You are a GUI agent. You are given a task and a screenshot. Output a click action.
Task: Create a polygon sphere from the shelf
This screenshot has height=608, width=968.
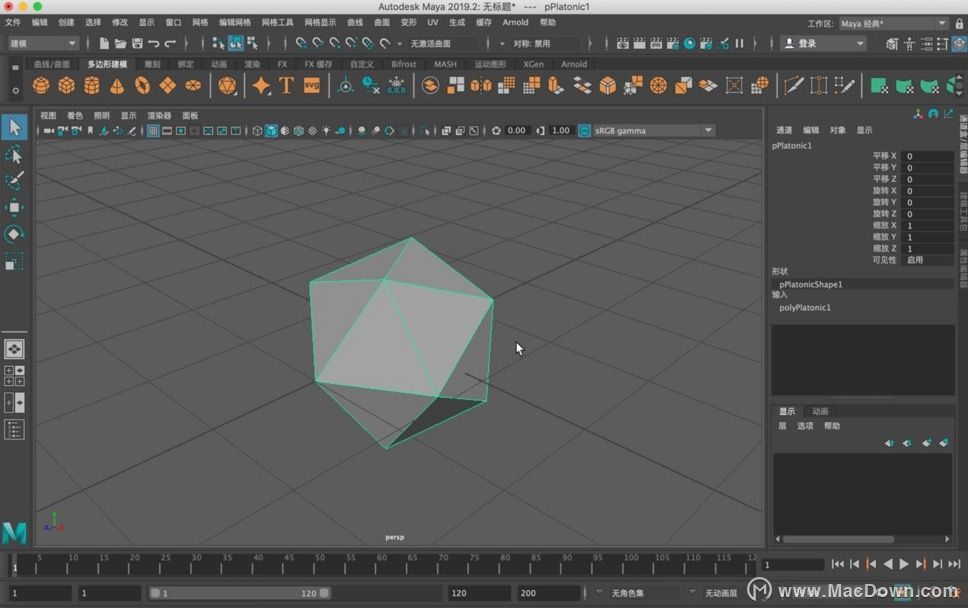[41, 85]
